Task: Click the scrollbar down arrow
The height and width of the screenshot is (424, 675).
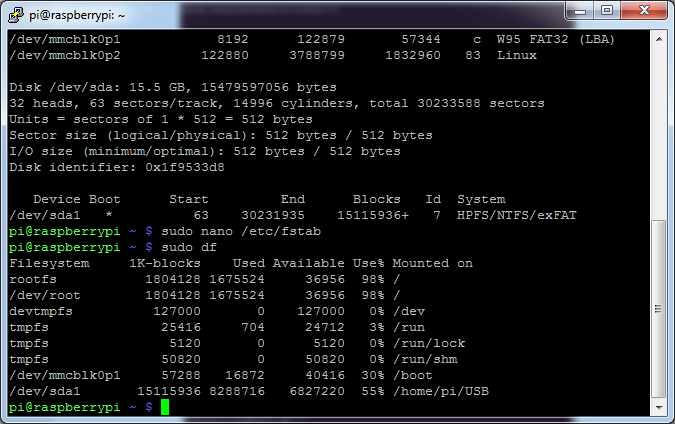Action: click(659, 408)
